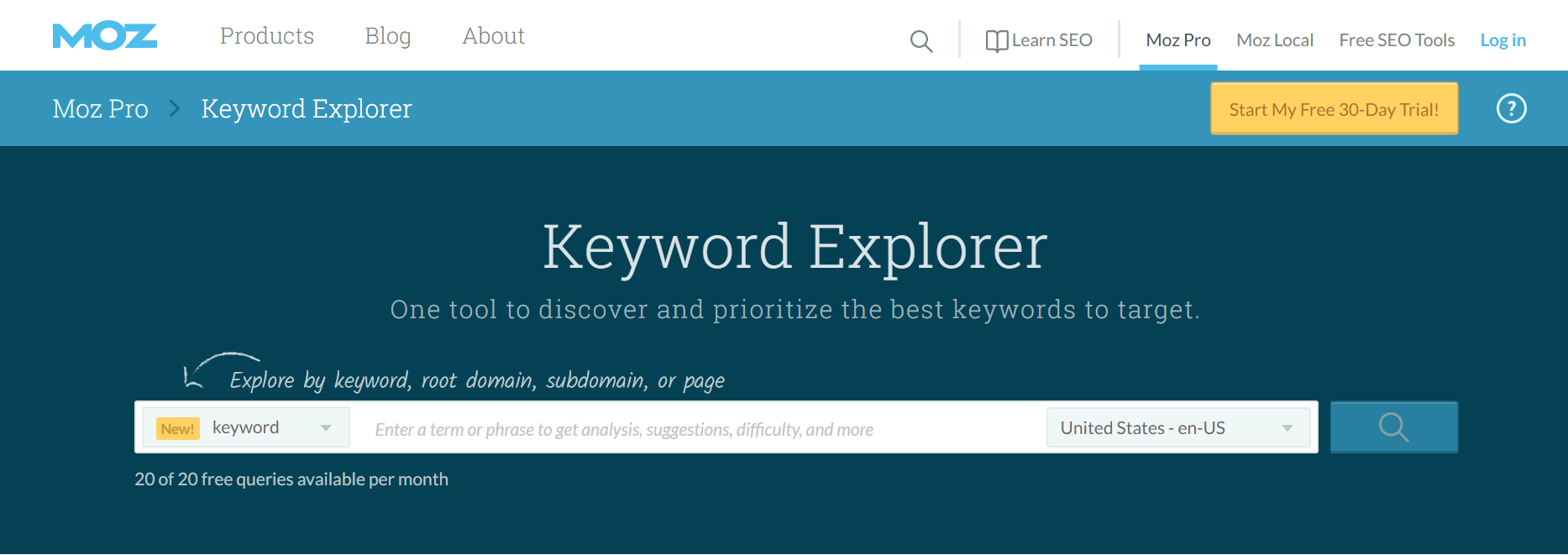Select the Moz Pro tab

(x=1178, y=40)
